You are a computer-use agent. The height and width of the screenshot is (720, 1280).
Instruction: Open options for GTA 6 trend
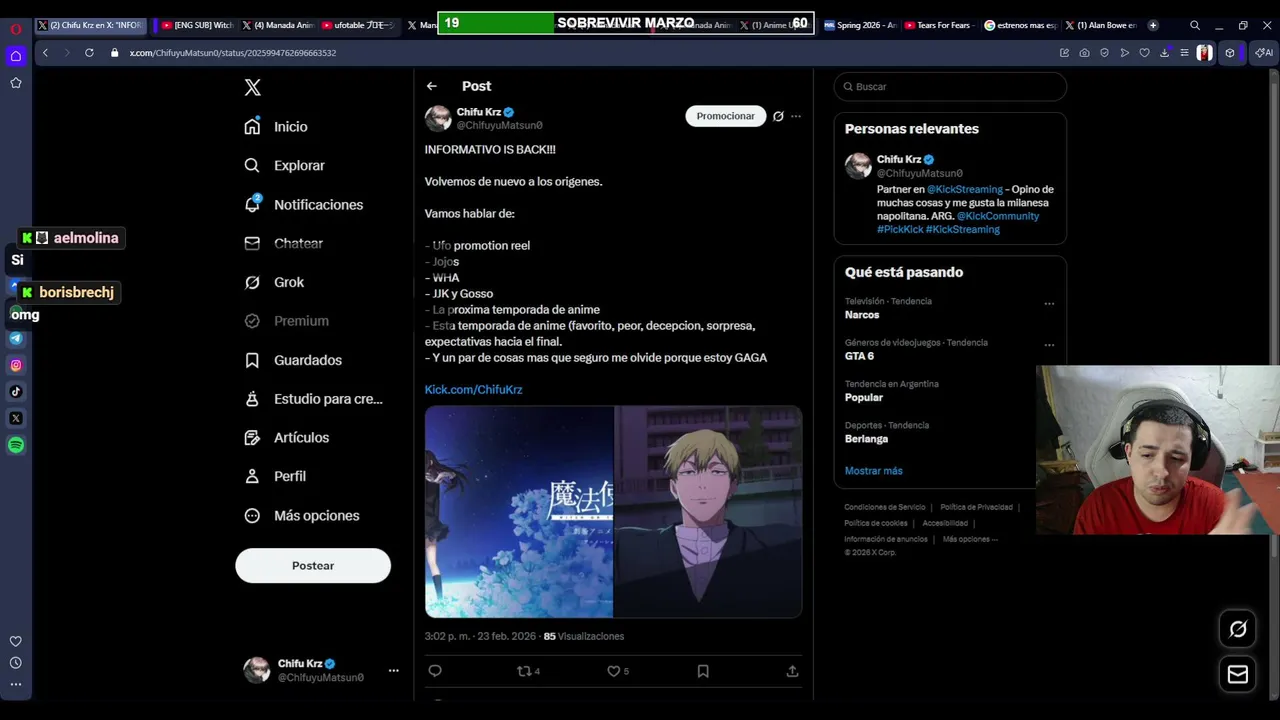[x=1049, y=345]
